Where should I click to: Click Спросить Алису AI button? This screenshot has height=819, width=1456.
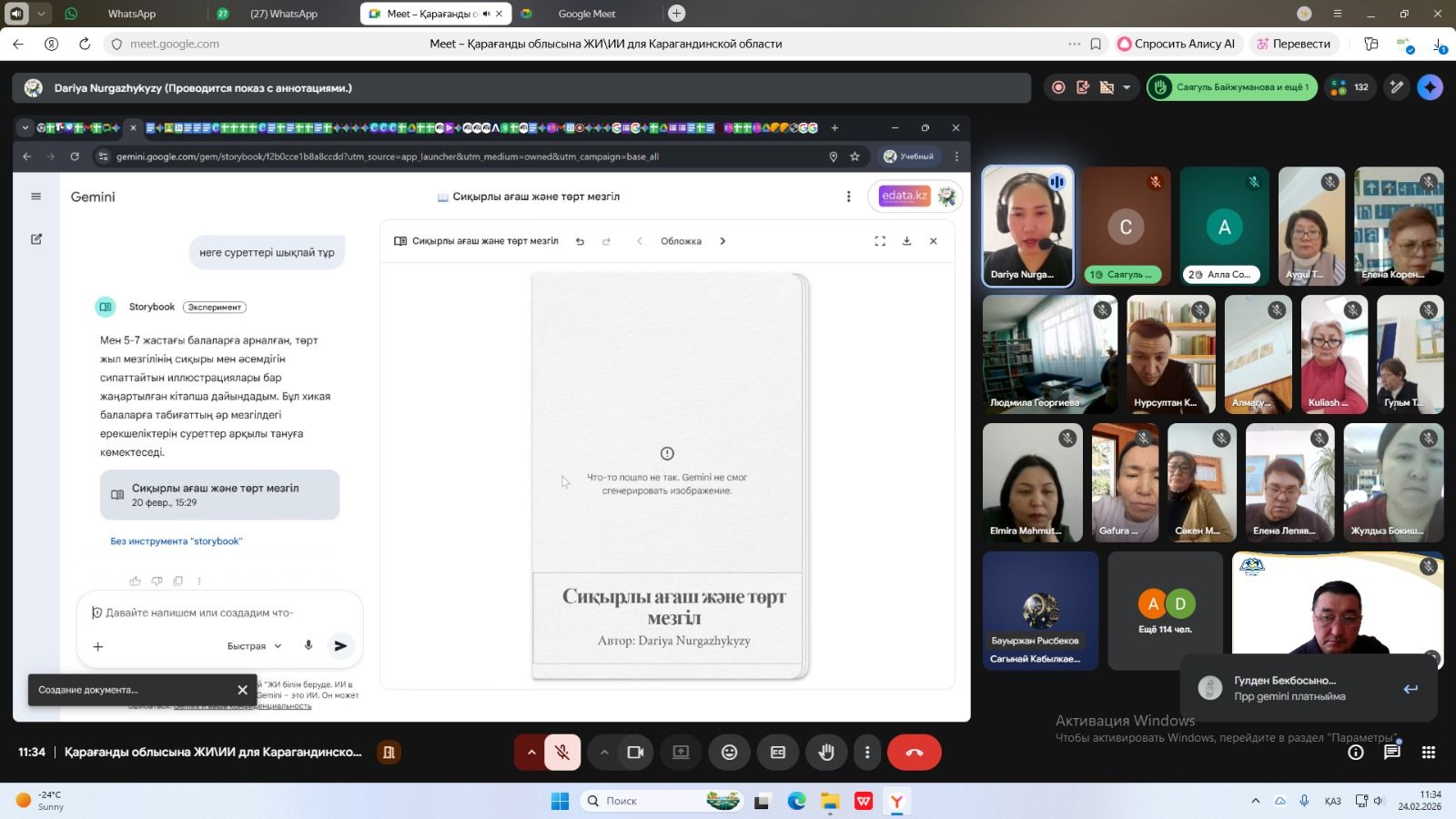[1176, 44]
